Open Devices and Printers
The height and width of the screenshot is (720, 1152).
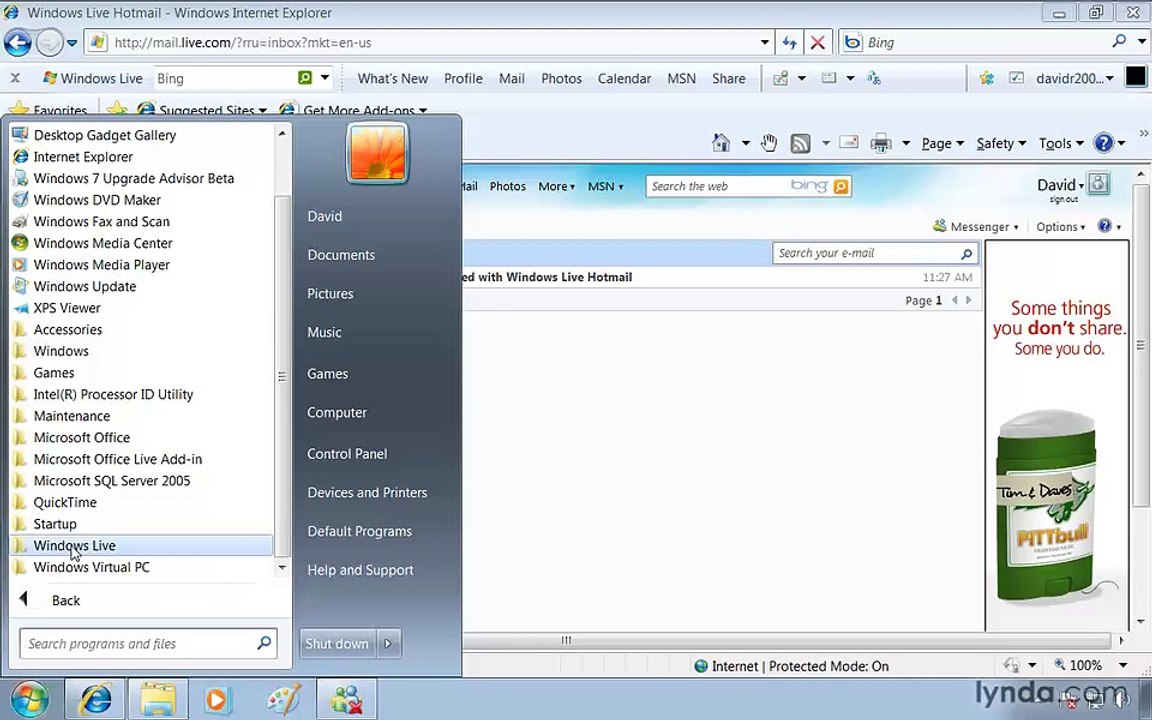pos(367,493)
